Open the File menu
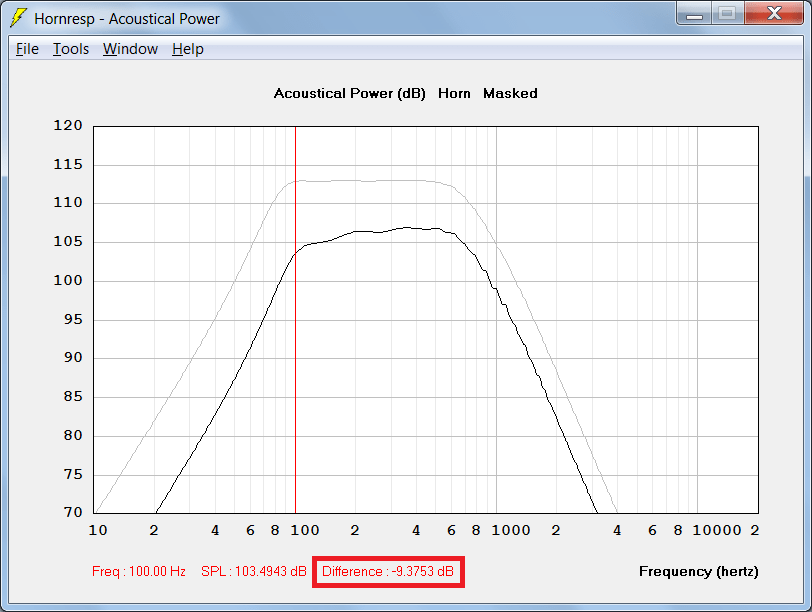This screenshot has height=612, width=812. tap(27, 49)
